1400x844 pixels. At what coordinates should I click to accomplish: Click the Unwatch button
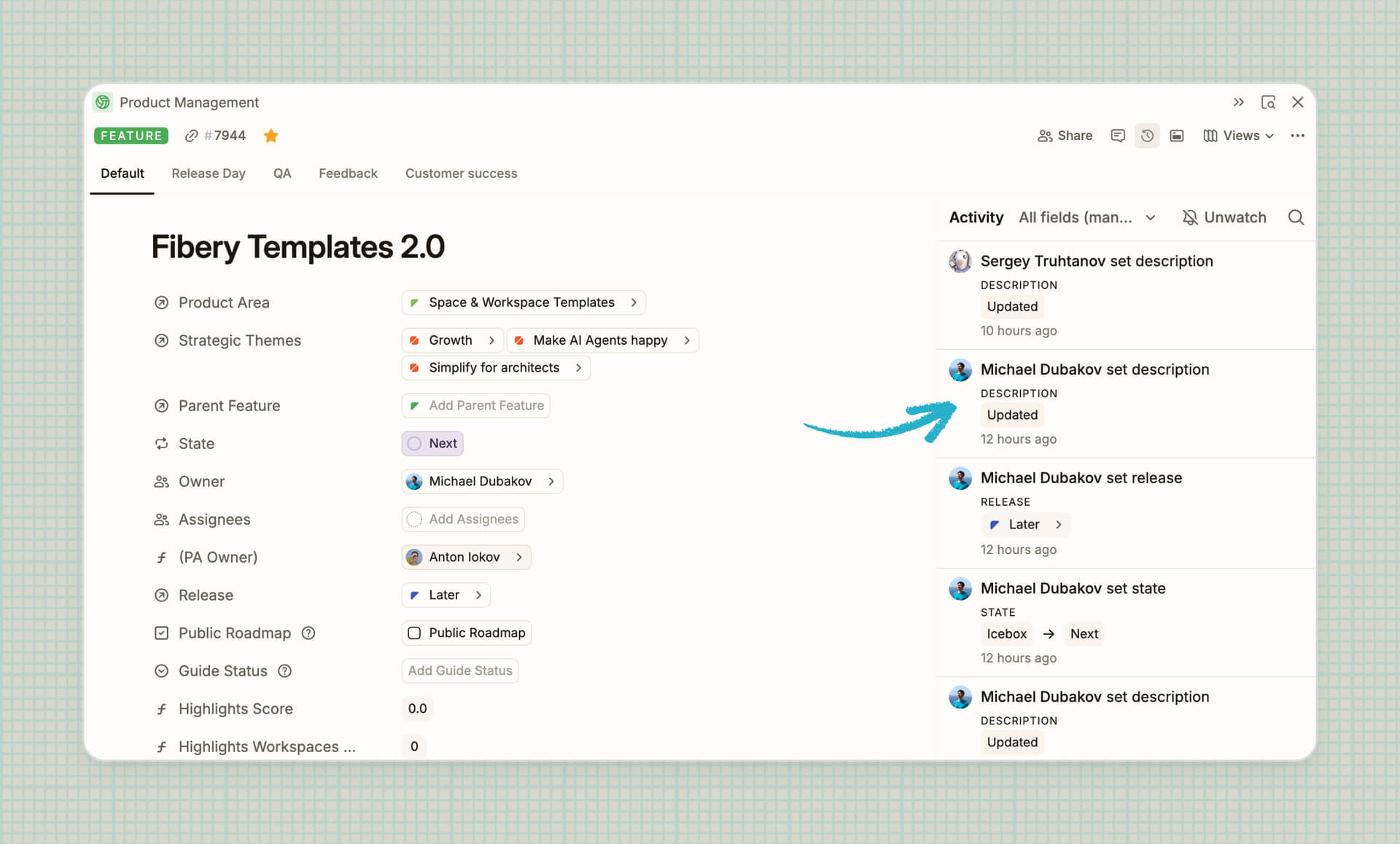point(1224,217)
